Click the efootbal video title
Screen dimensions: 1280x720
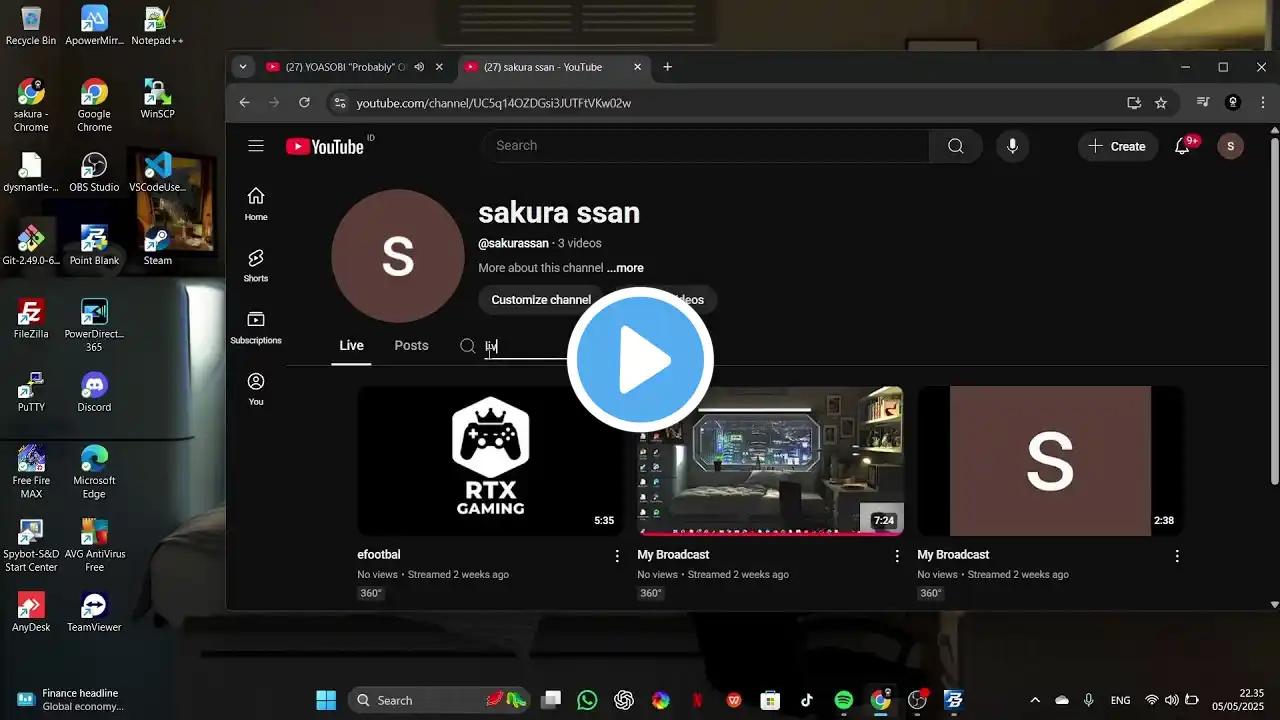point(379,555)
